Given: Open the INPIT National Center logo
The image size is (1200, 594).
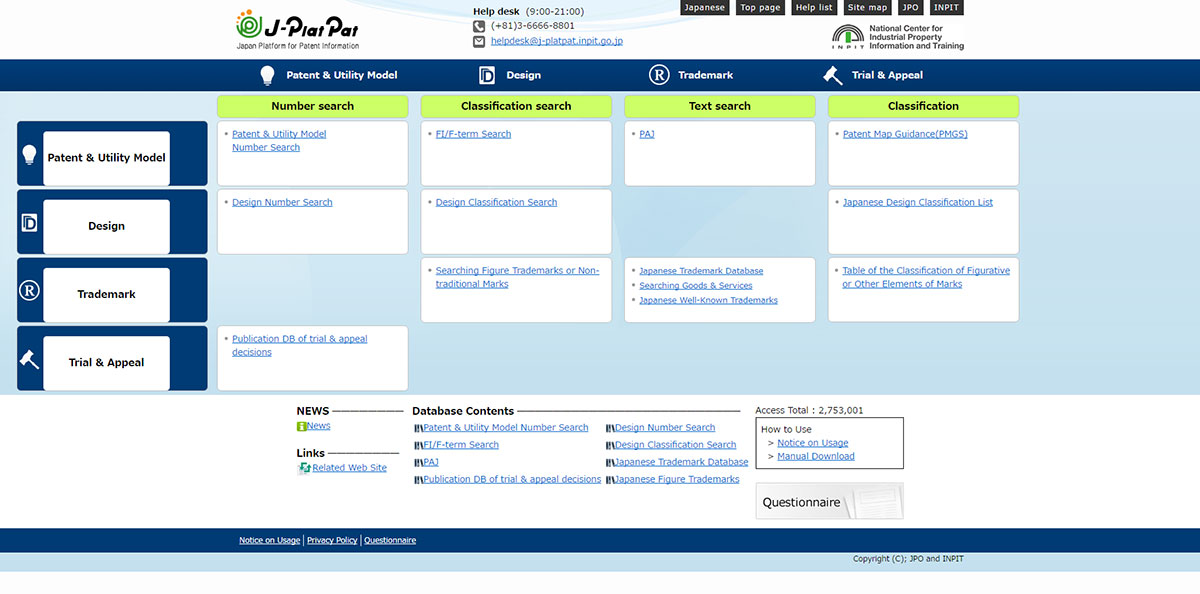Looking at the screenshot, I should point(898,38).
